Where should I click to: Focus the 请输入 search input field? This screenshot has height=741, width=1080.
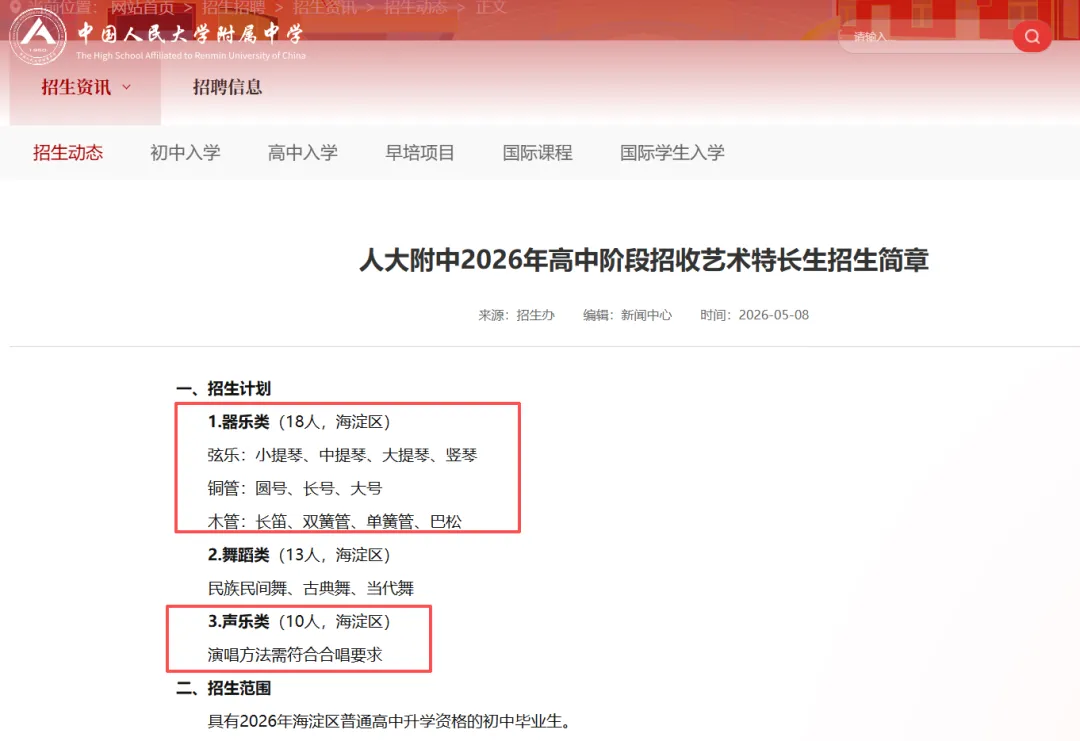coord(926,37)
